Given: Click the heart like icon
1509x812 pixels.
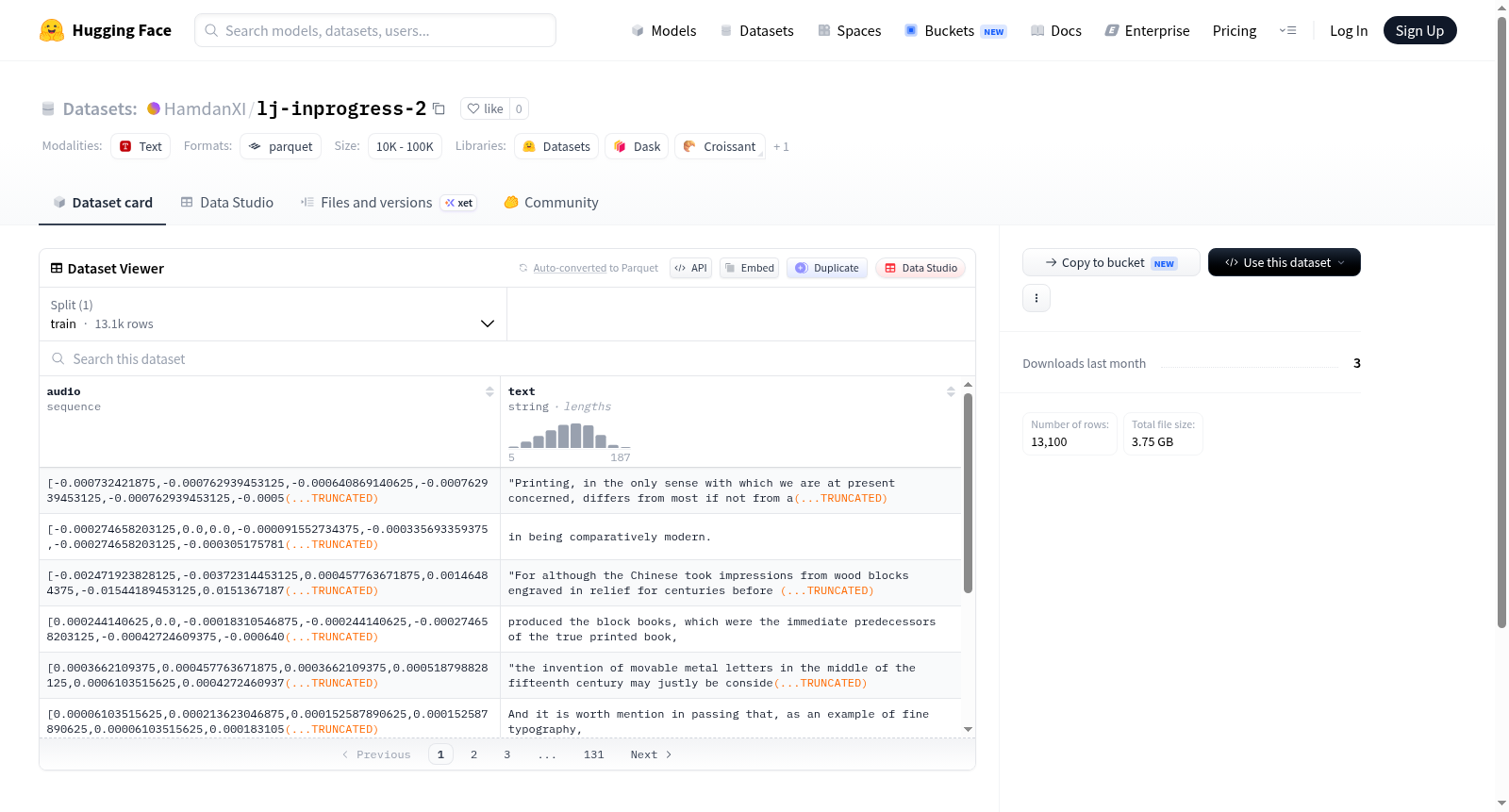Looking at the screenshot, I should (473, 108).
